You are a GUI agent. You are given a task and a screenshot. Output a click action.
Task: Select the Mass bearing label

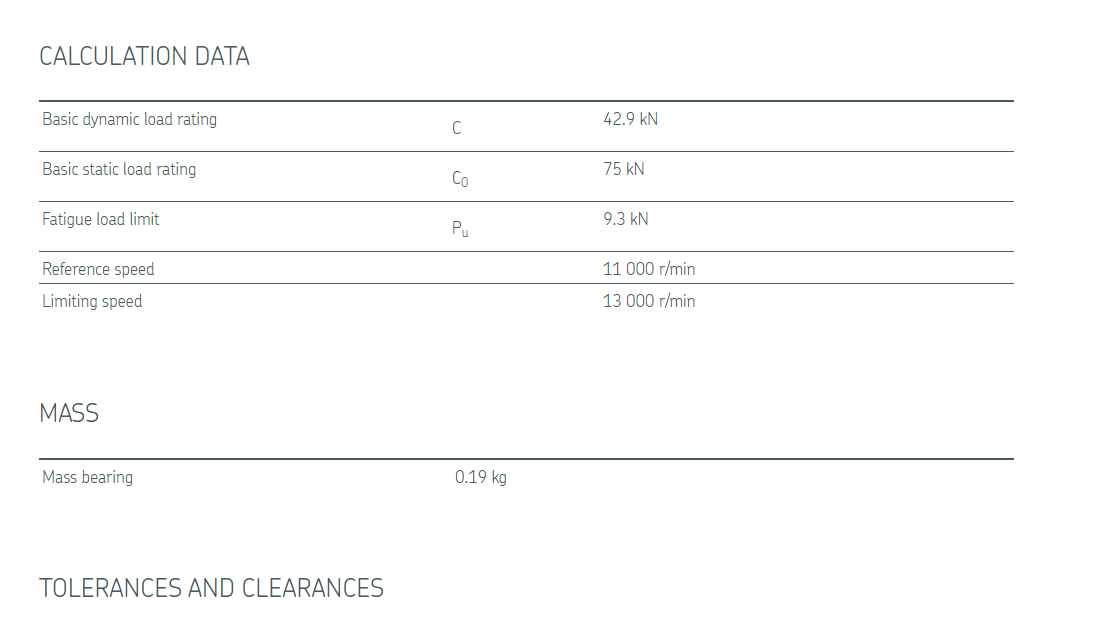tap(87, 477)
